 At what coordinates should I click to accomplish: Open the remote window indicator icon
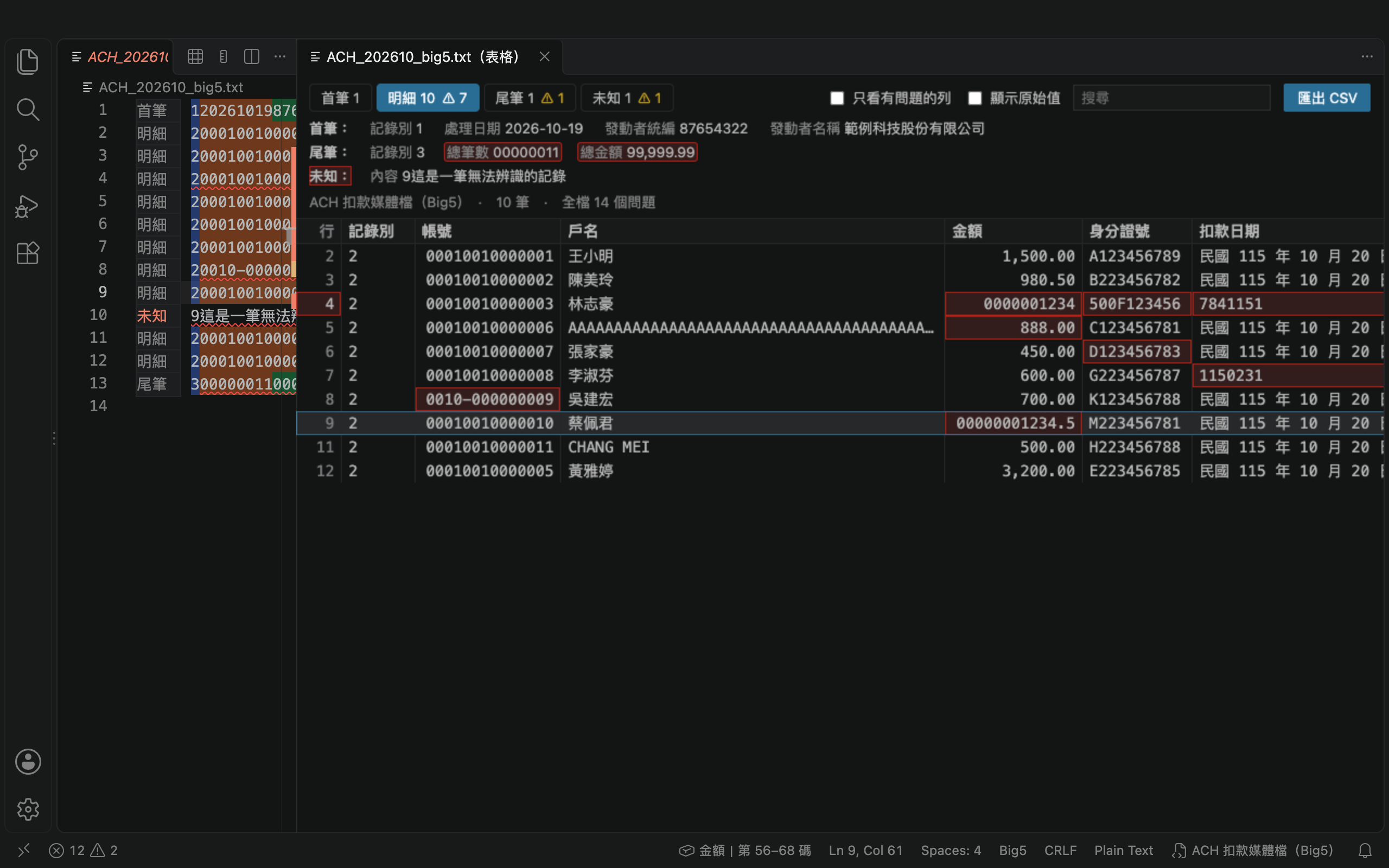pos(23,850)
